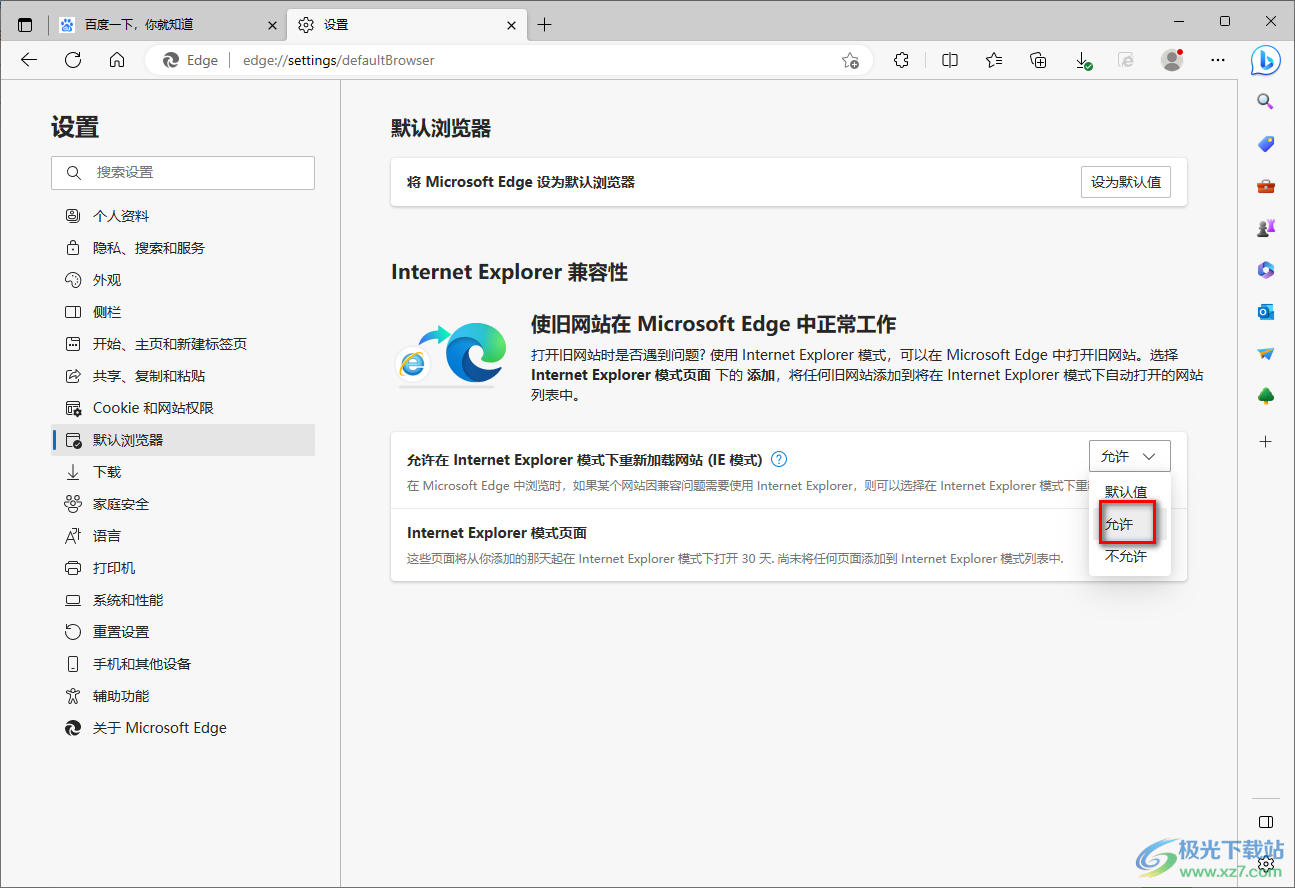Open 家庭安全 settings section
Viewport: 1295px width, 888px height.
pyautogui.click(x=183, y=504)
